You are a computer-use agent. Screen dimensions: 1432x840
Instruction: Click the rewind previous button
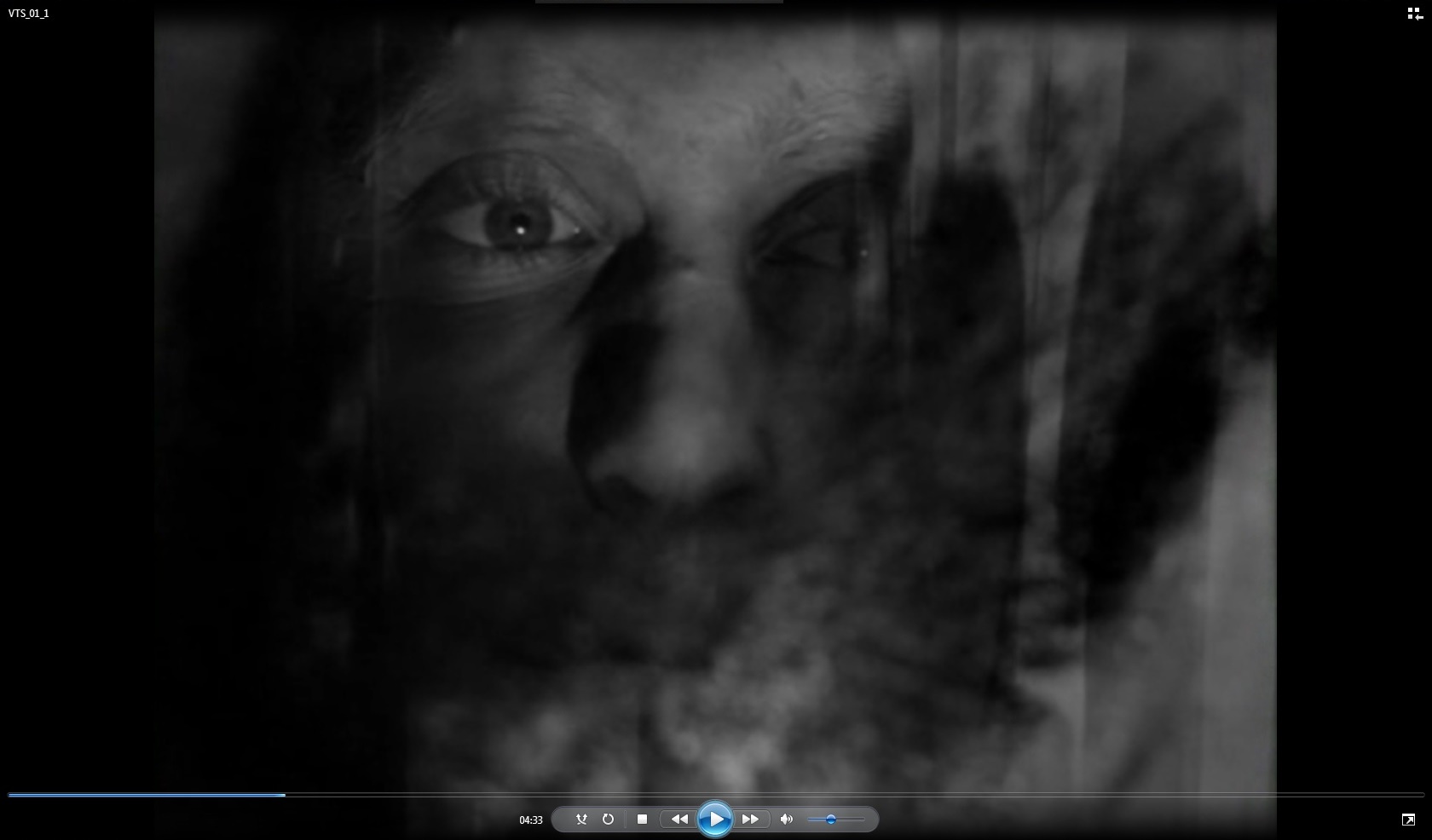[679, 820]
